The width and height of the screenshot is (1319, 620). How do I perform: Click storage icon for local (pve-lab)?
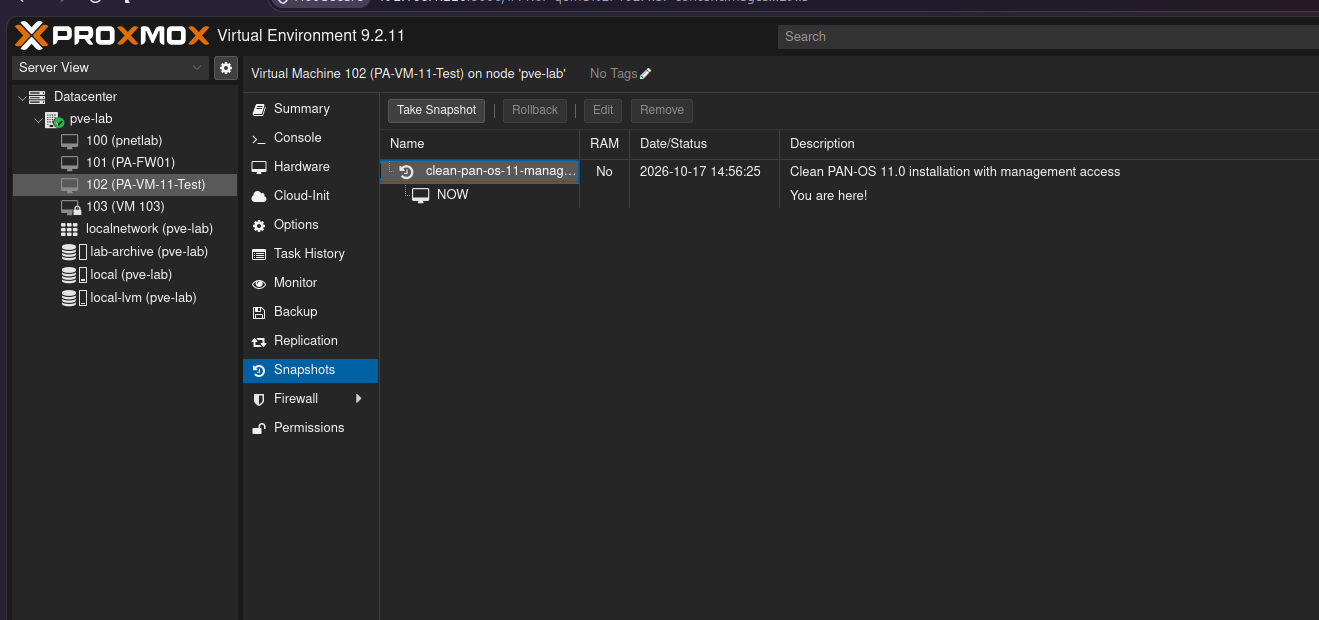point(74,275)
